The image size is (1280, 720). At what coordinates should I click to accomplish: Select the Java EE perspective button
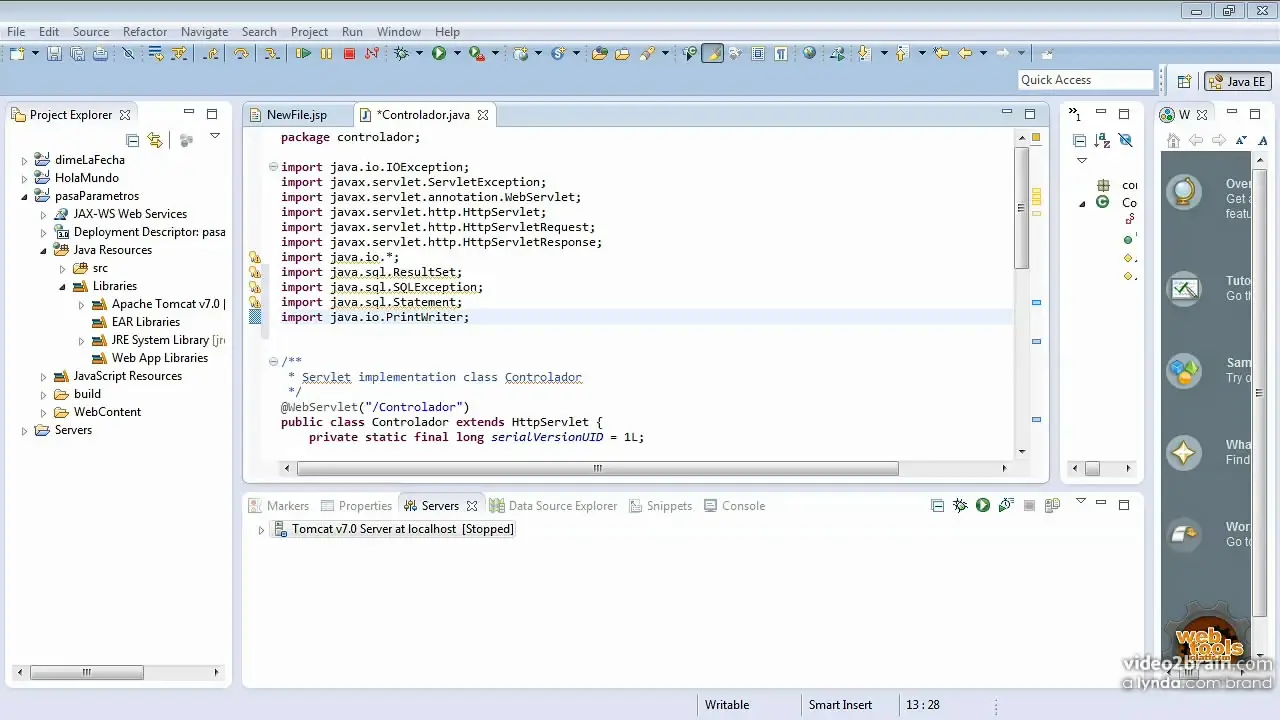tap(1237, 82)
